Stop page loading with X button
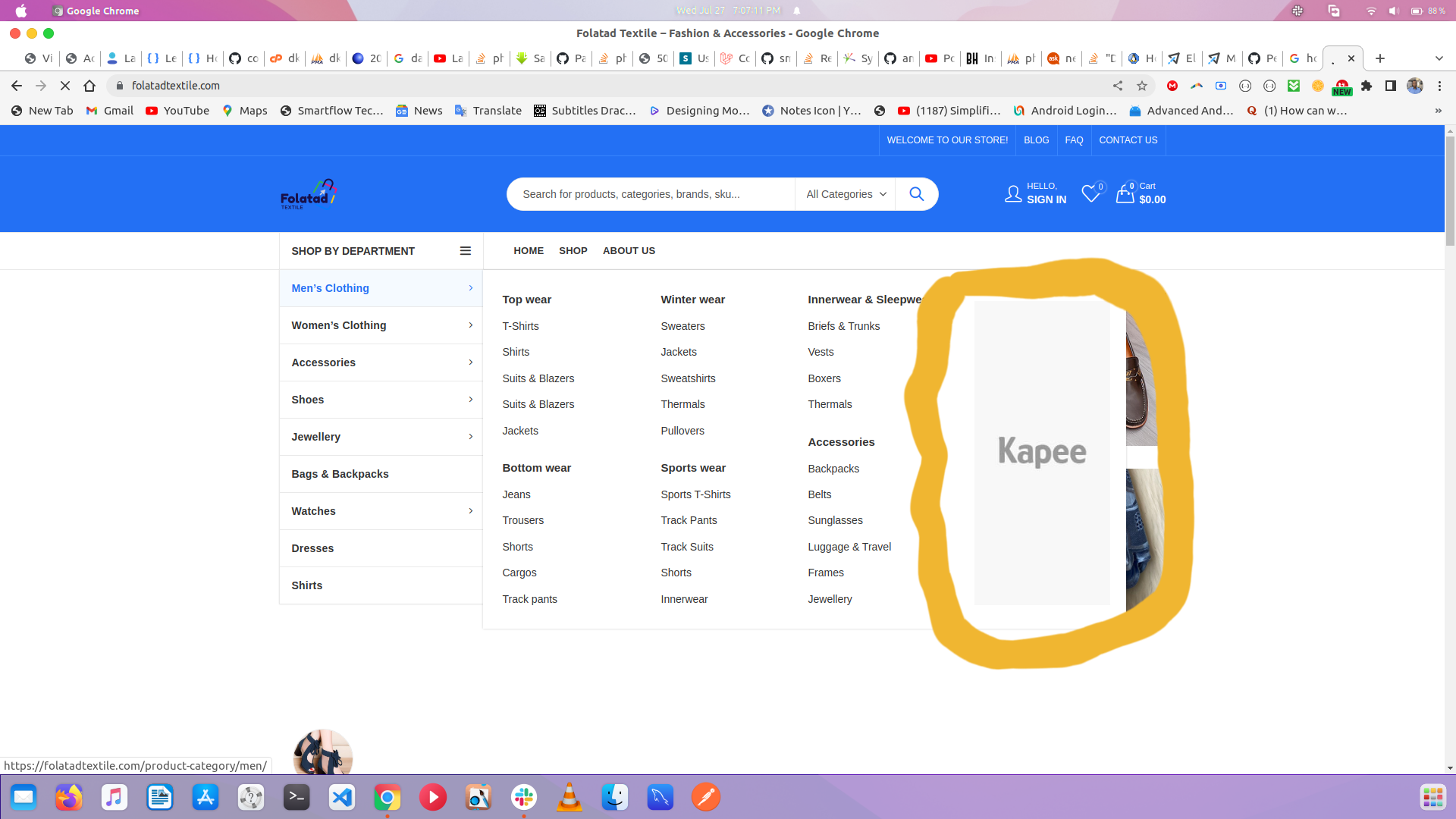The height and width of the screenshot is (819, 1456). [x=65, y=86]
